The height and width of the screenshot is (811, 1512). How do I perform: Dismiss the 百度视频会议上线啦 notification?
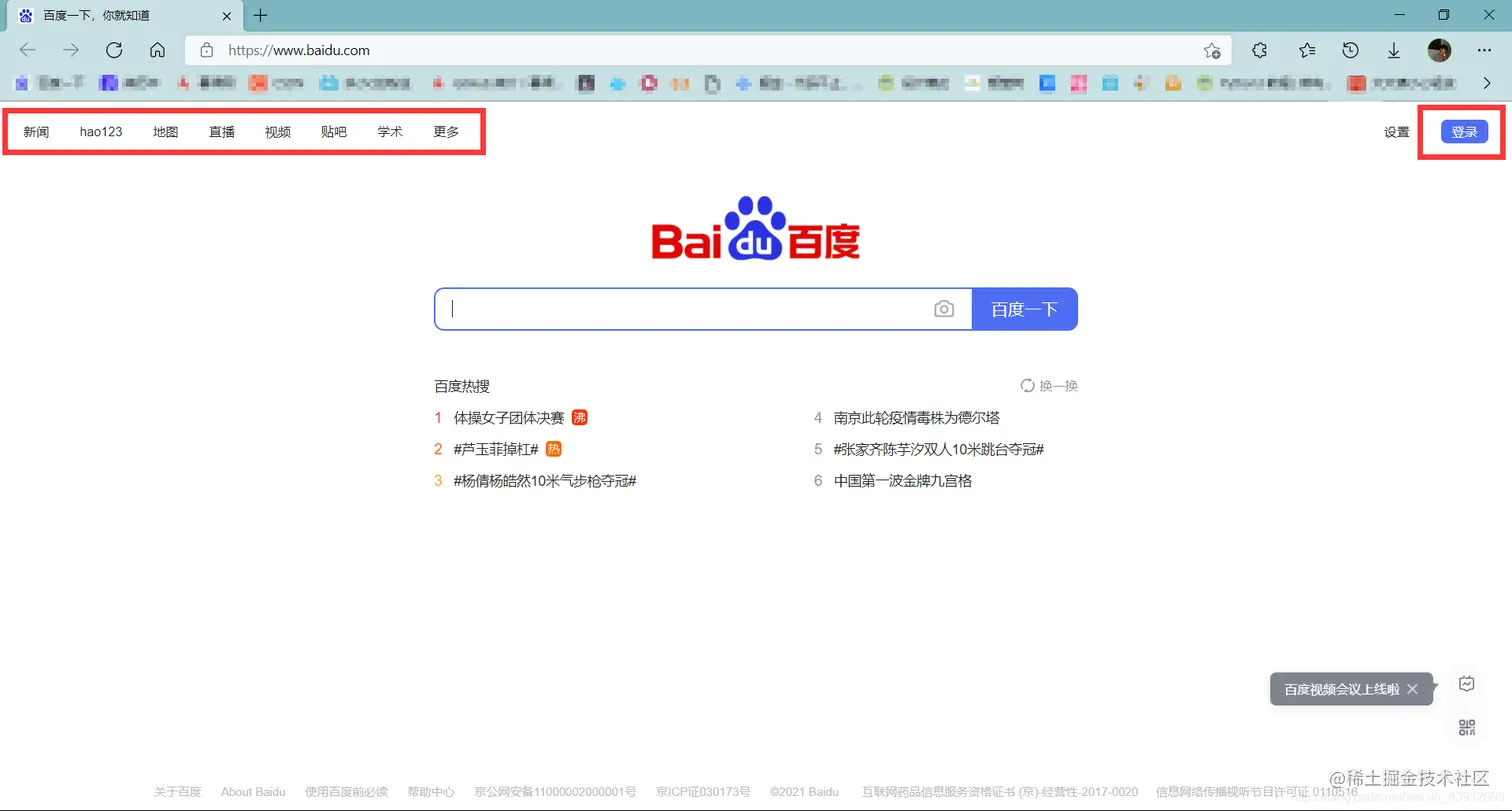[1412, 689]
